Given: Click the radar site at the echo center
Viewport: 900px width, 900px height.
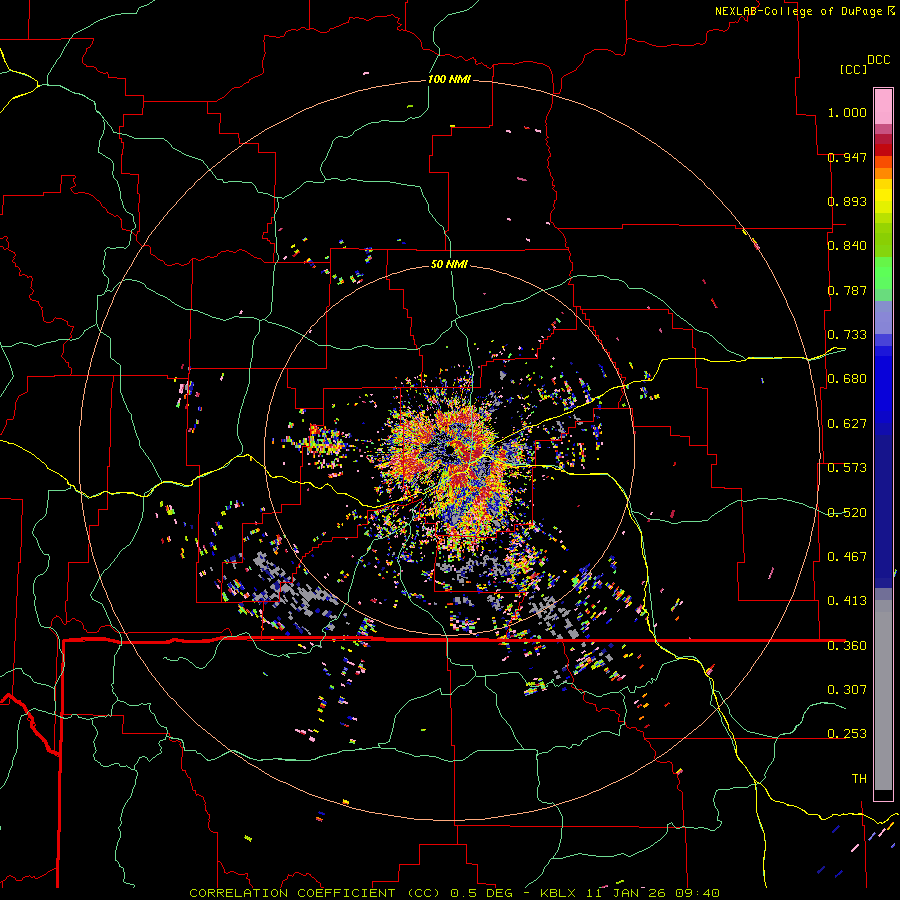Looking at the screenshot, I should pos(449,452).
